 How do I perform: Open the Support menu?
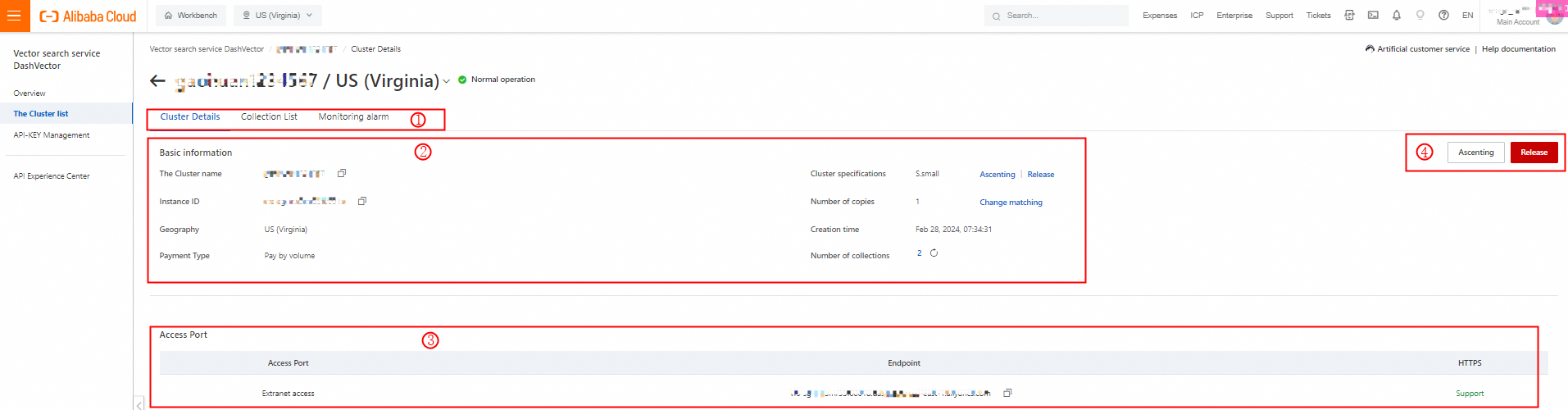click(1279, 16)
